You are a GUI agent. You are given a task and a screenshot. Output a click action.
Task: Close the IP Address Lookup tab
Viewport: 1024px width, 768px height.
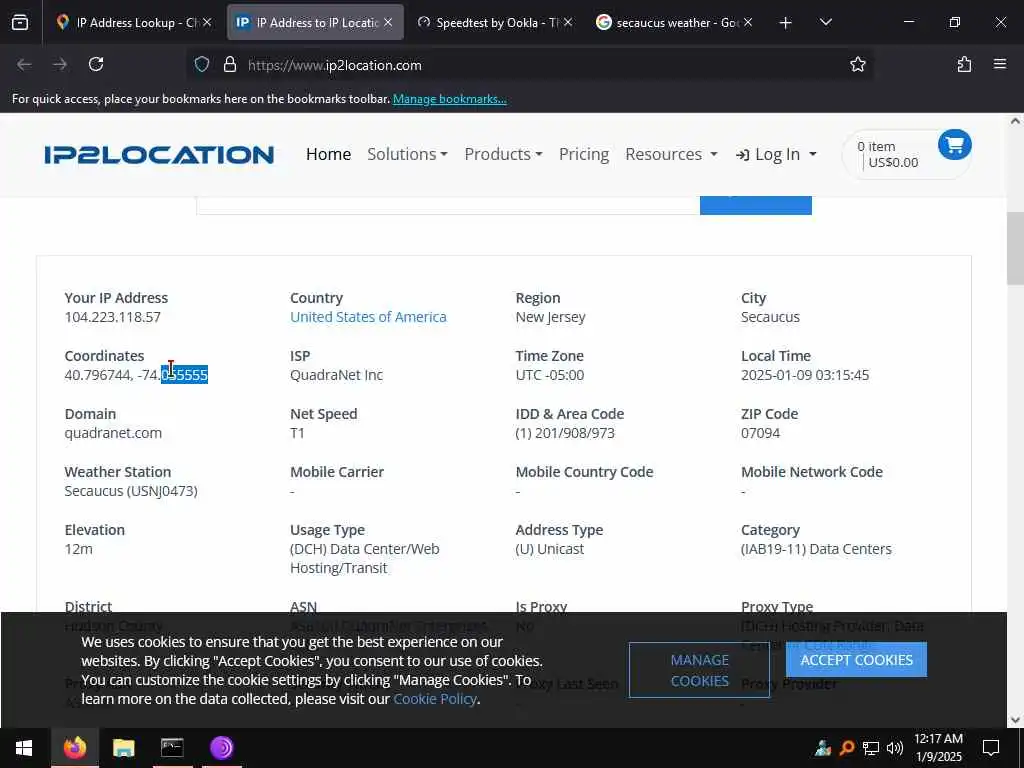[207, 23]
